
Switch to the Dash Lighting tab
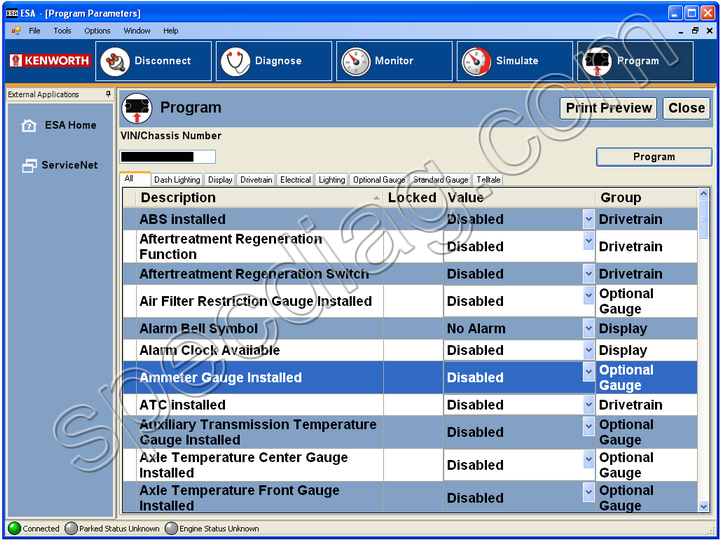tap(177, 180)
